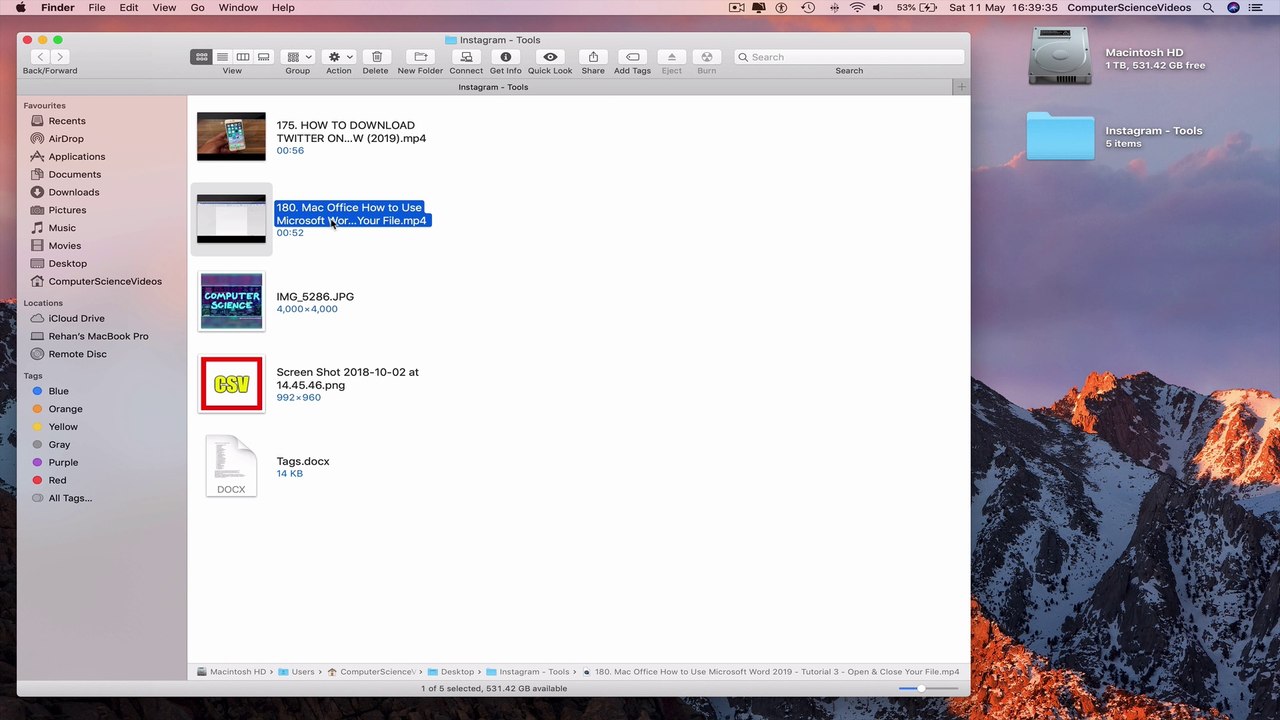Click the Connect toolbar icon
This screenshot has height=720, width=1280.
(x=466, y=57)
